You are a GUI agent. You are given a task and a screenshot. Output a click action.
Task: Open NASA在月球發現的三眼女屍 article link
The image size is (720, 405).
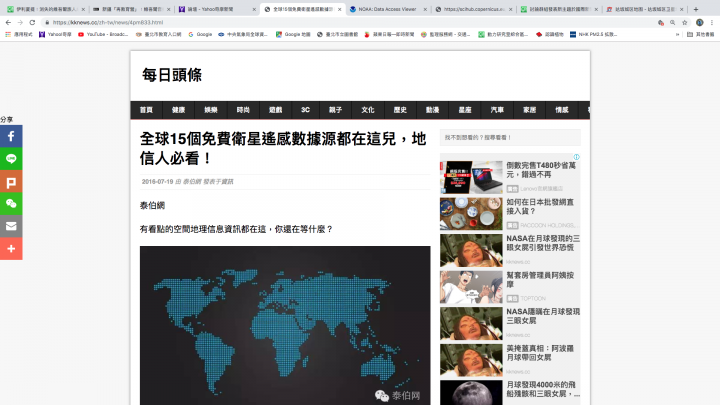click(543, 243)
